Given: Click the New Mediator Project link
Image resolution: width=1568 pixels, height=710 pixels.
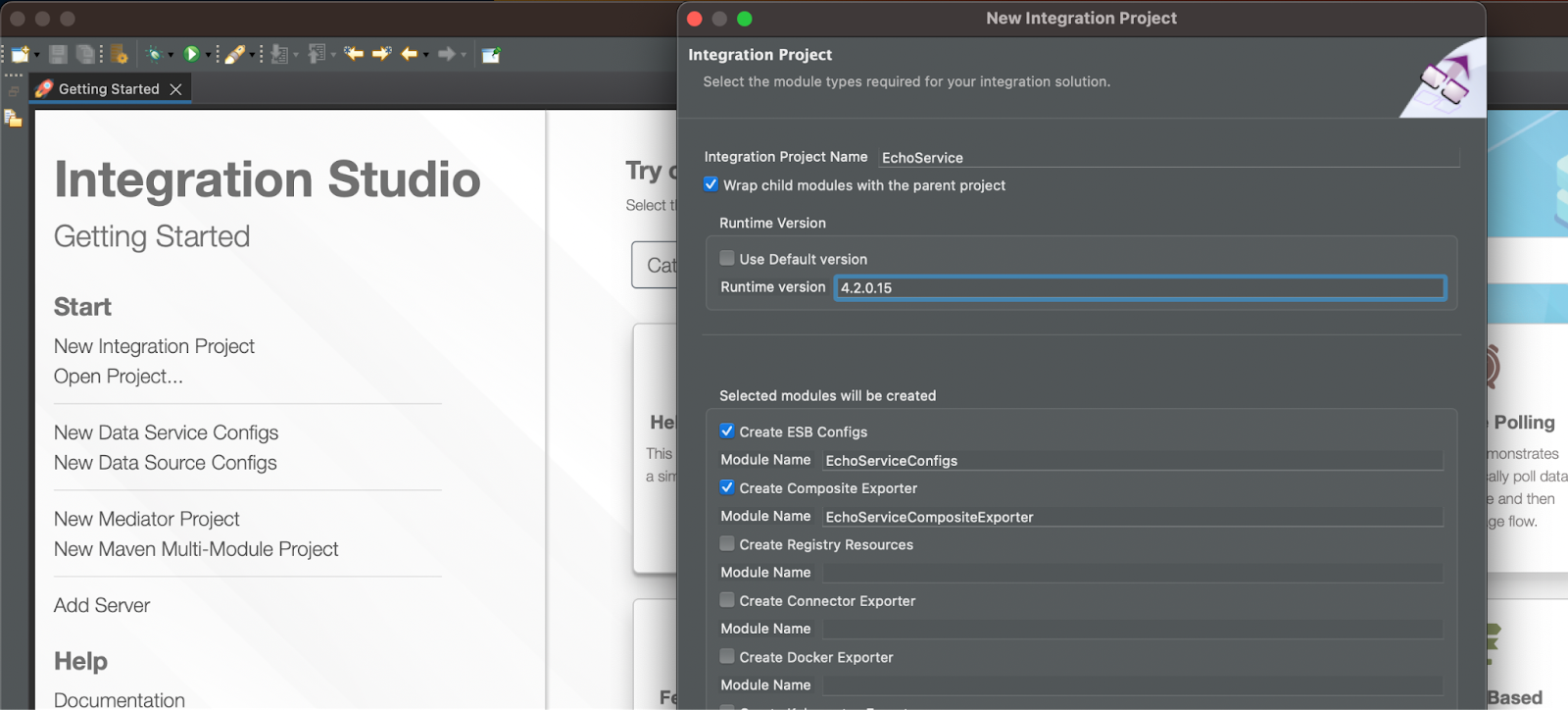Looking at the screenshot, I should tap(146, 519).
